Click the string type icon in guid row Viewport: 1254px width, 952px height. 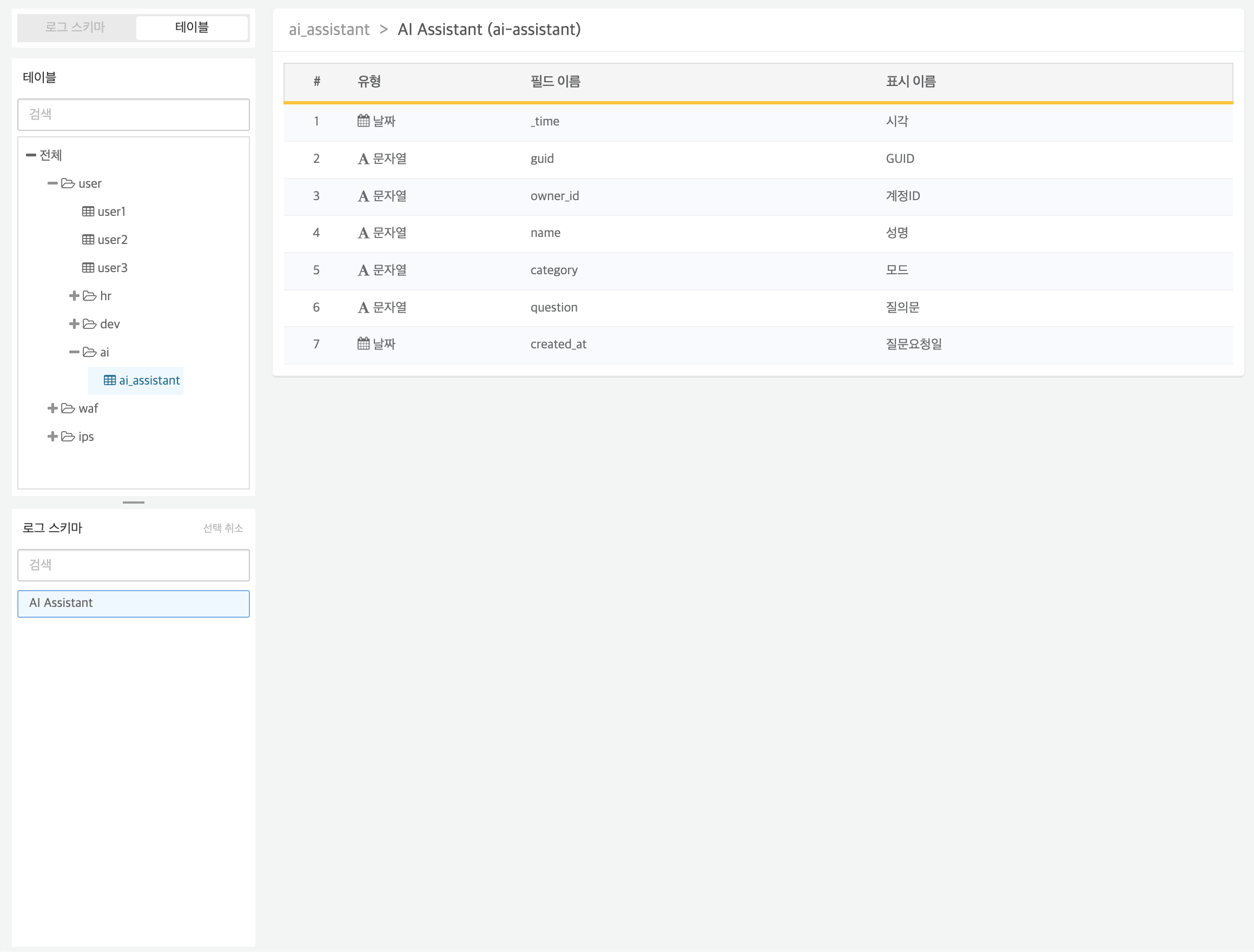(x=364, y=159)
